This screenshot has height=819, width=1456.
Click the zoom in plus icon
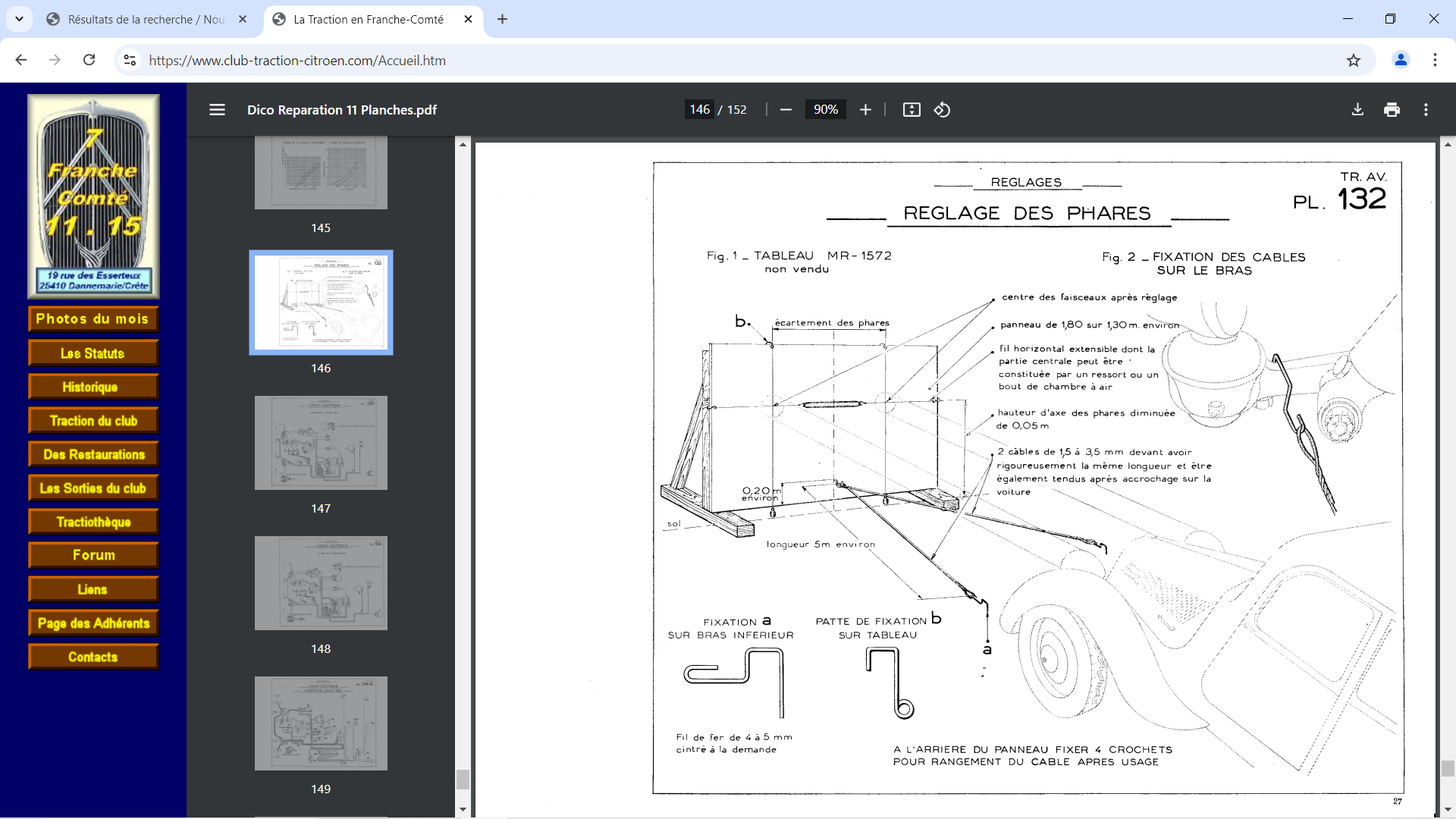pos(865,110)
